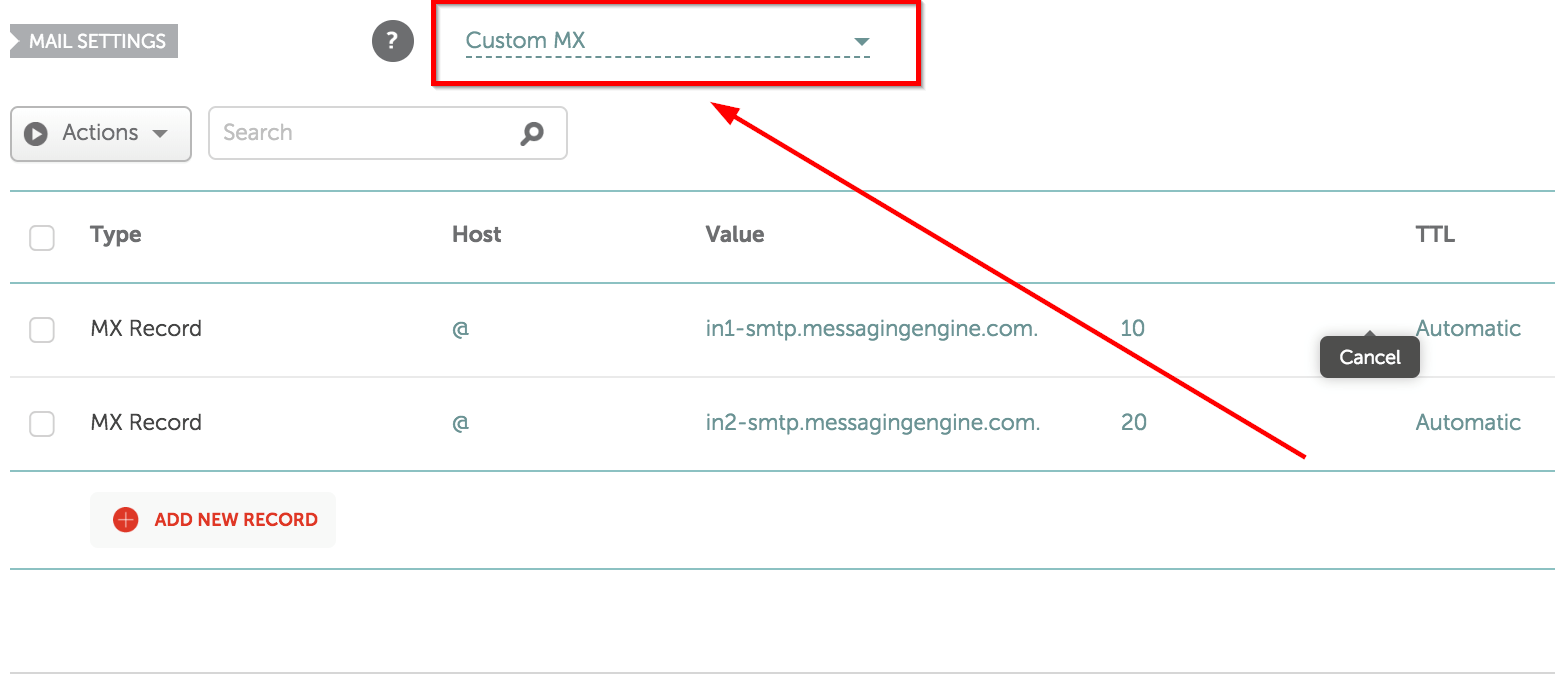The image size is (1555, 674).
Task: Check the box for the in1-smtp MX record
Action: pyautogui.click(x=42, y=329)
